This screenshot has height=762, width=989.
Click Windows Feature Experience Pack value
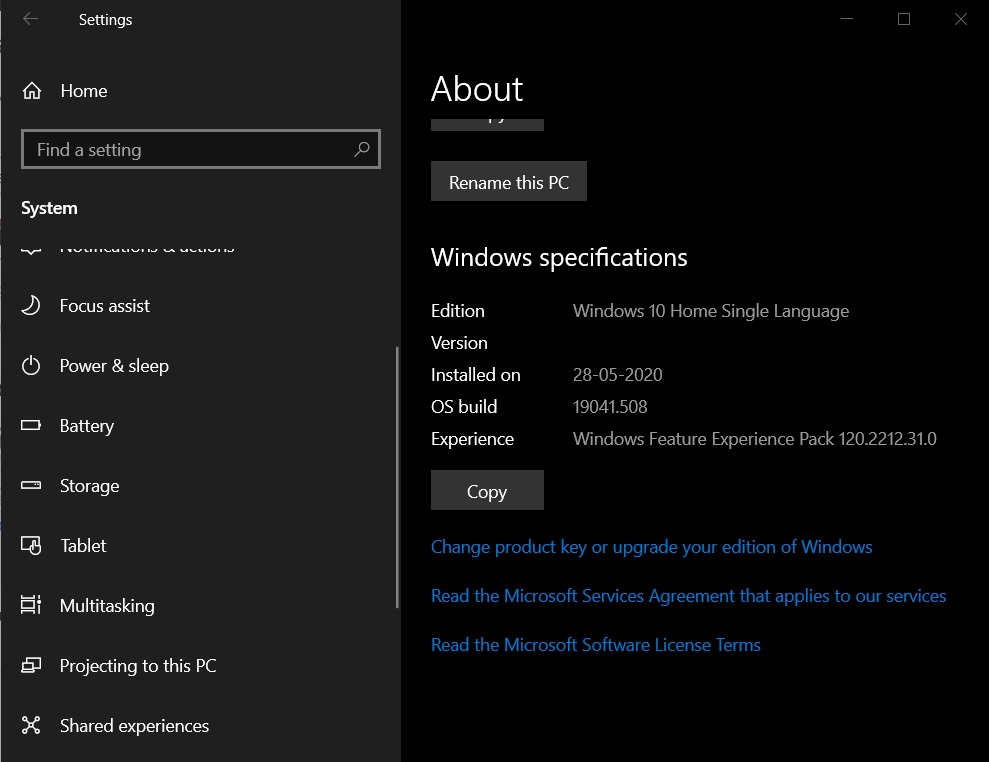(754, 438)
